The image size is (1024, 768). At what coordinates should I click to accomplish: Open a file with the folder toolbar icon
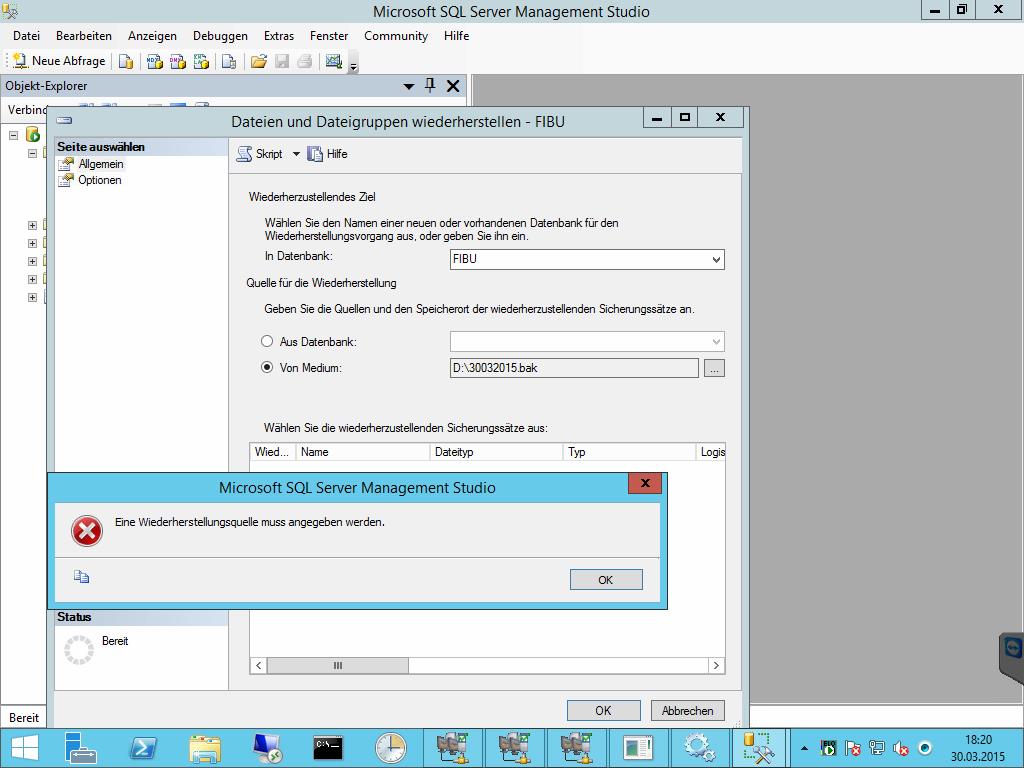pyautogui.click(x=259, y=61)
